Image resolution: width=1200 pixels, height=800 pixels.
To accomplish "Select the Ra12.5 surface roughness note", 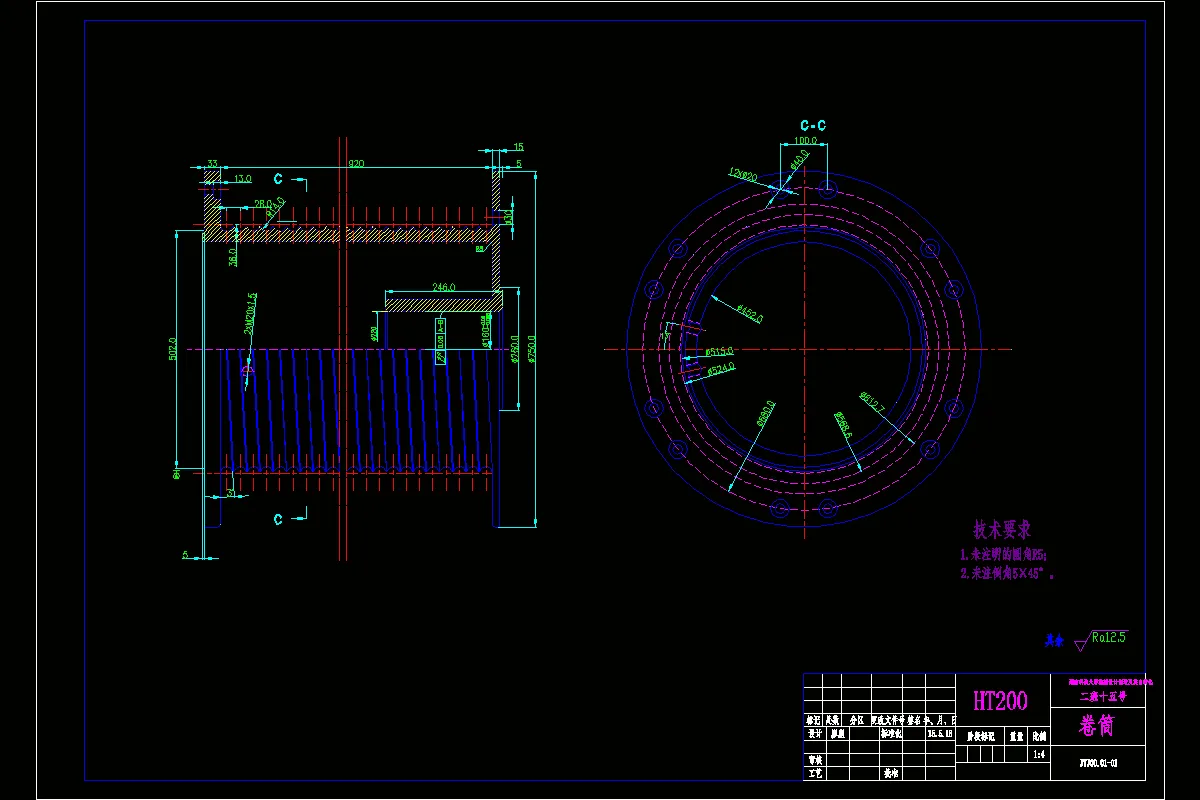I will point(1108,636).
